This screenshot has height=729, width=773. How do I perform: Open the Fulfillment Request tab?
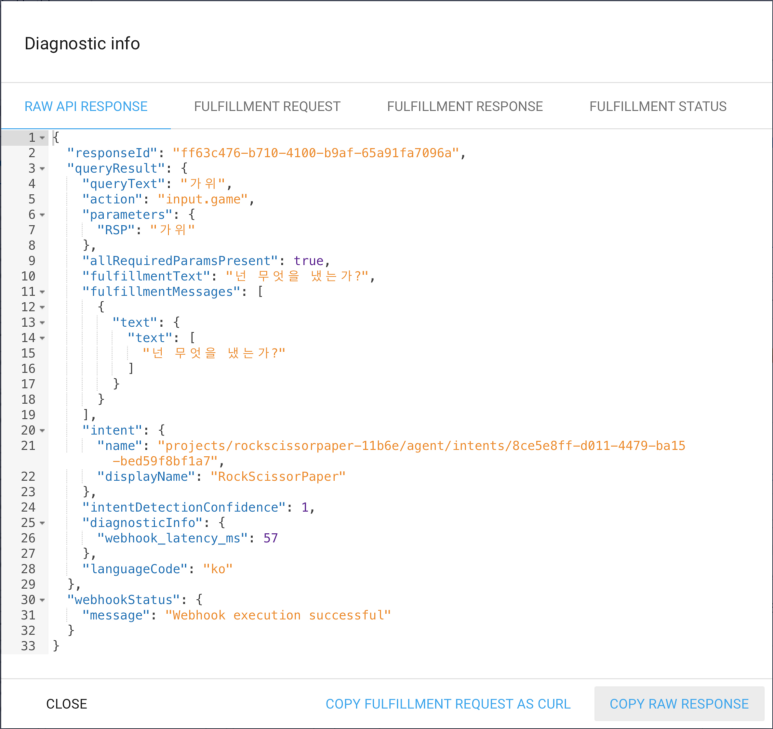click(x=267, y=106)
